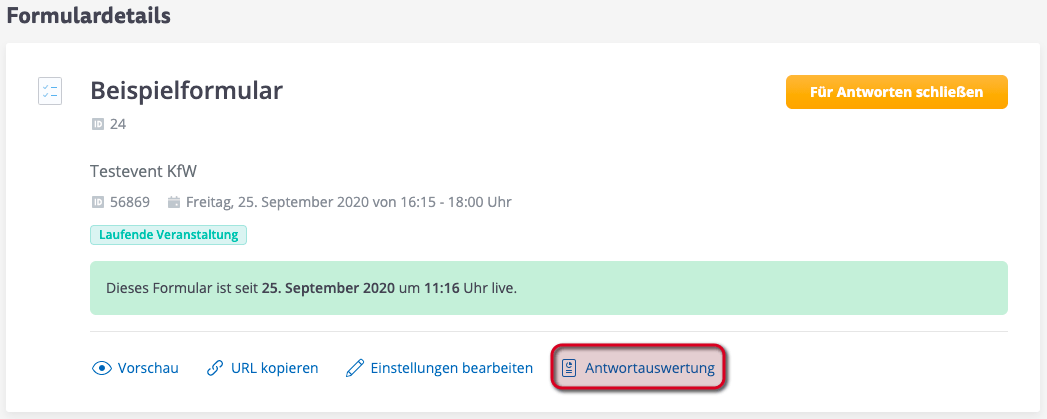
Task: Click the form checklist icon beside Beispielformular
Action: tap(50, 92)
